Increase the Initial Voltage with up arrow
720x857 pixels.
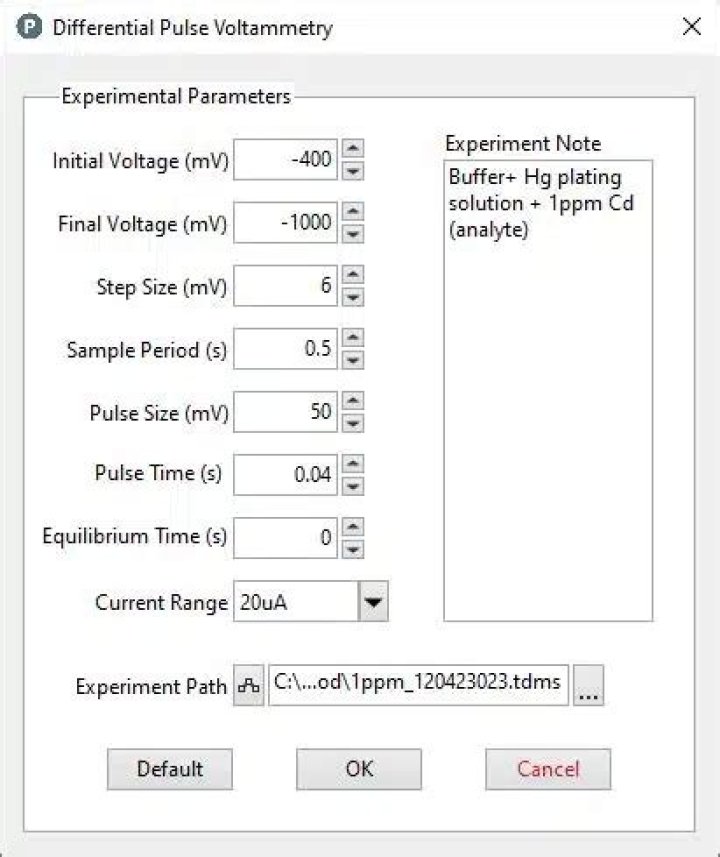[x=353, y=148]
